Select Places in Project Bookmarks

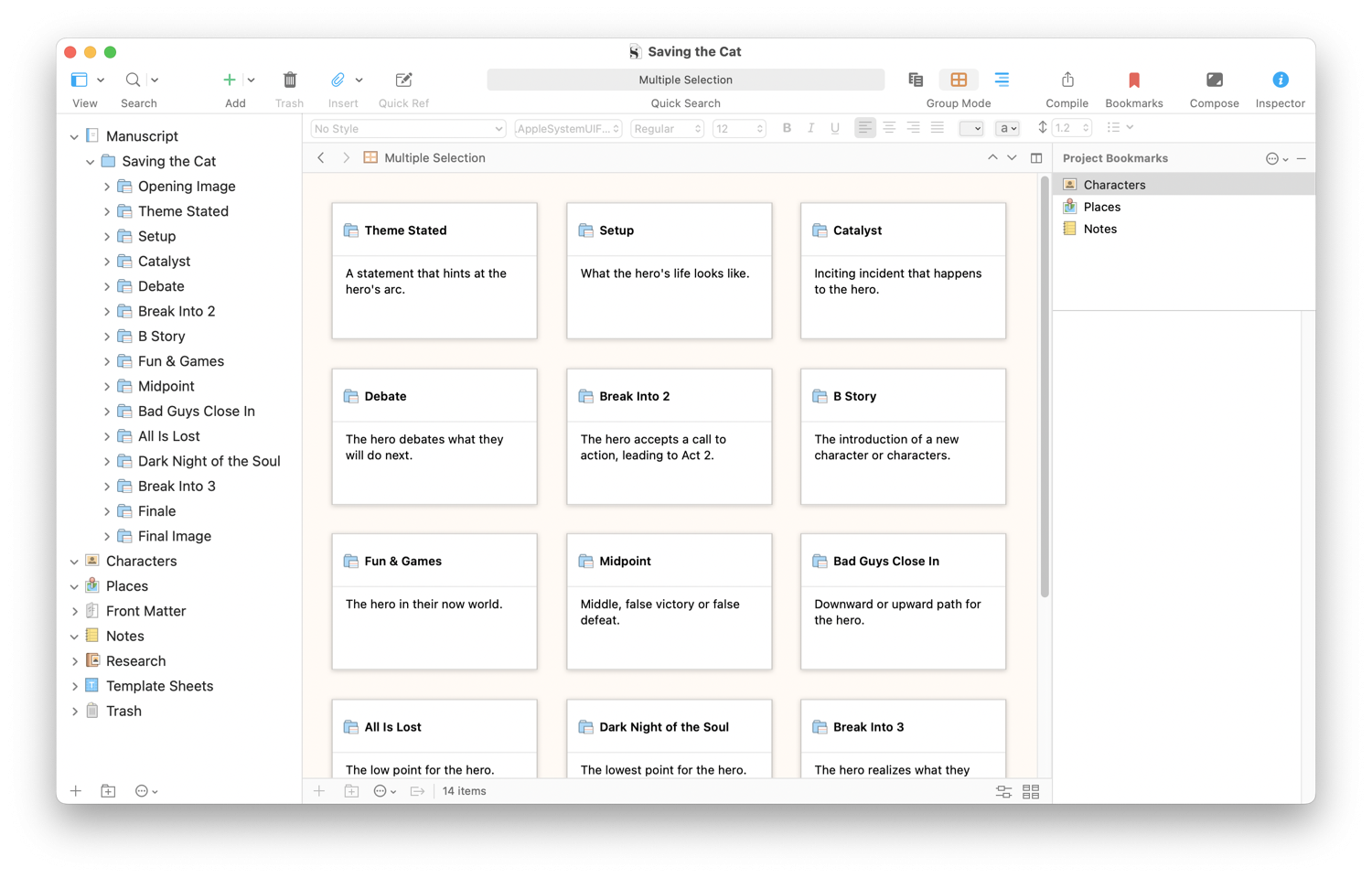(x=1101, y=207)
